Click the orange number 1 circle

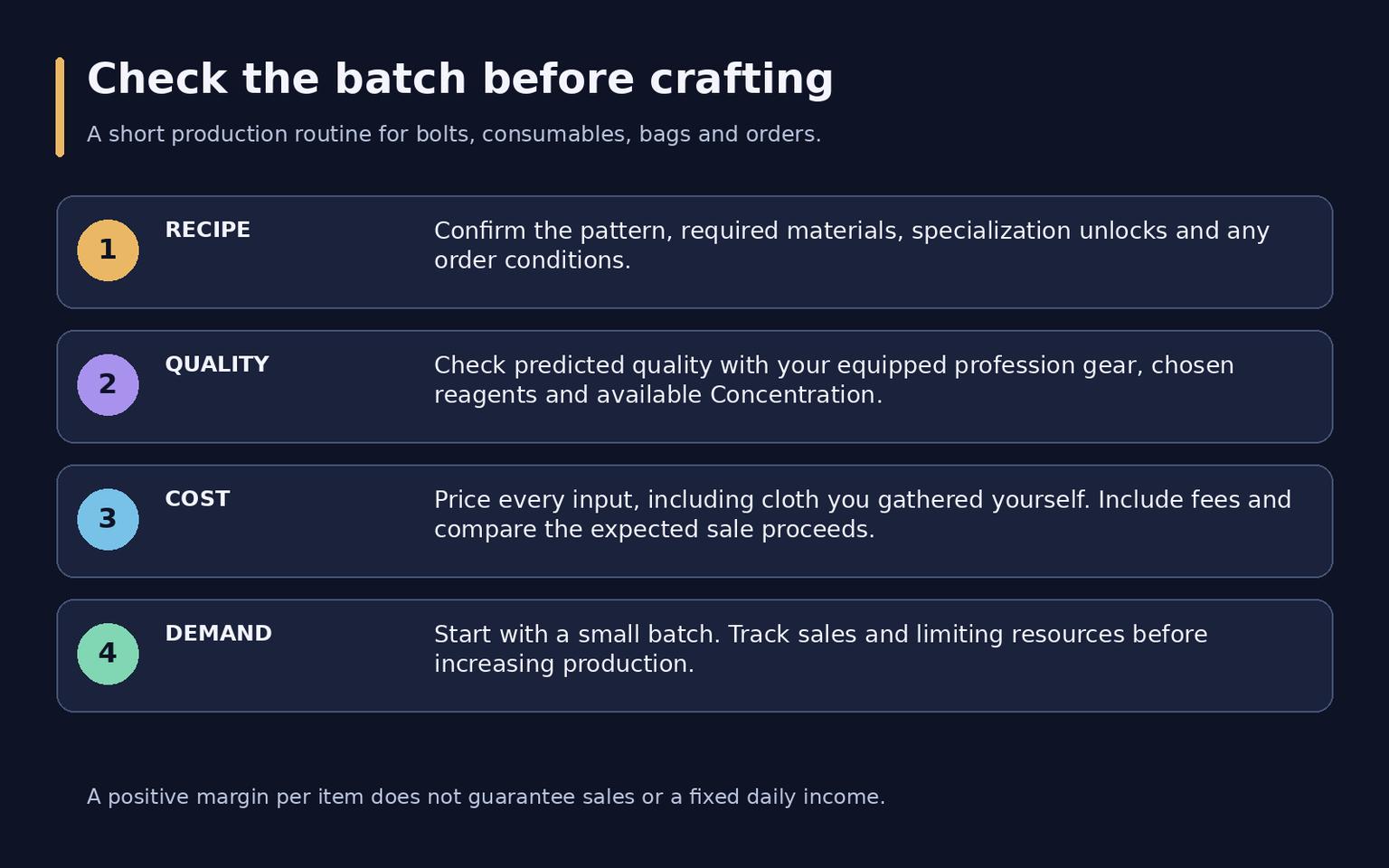108,250
